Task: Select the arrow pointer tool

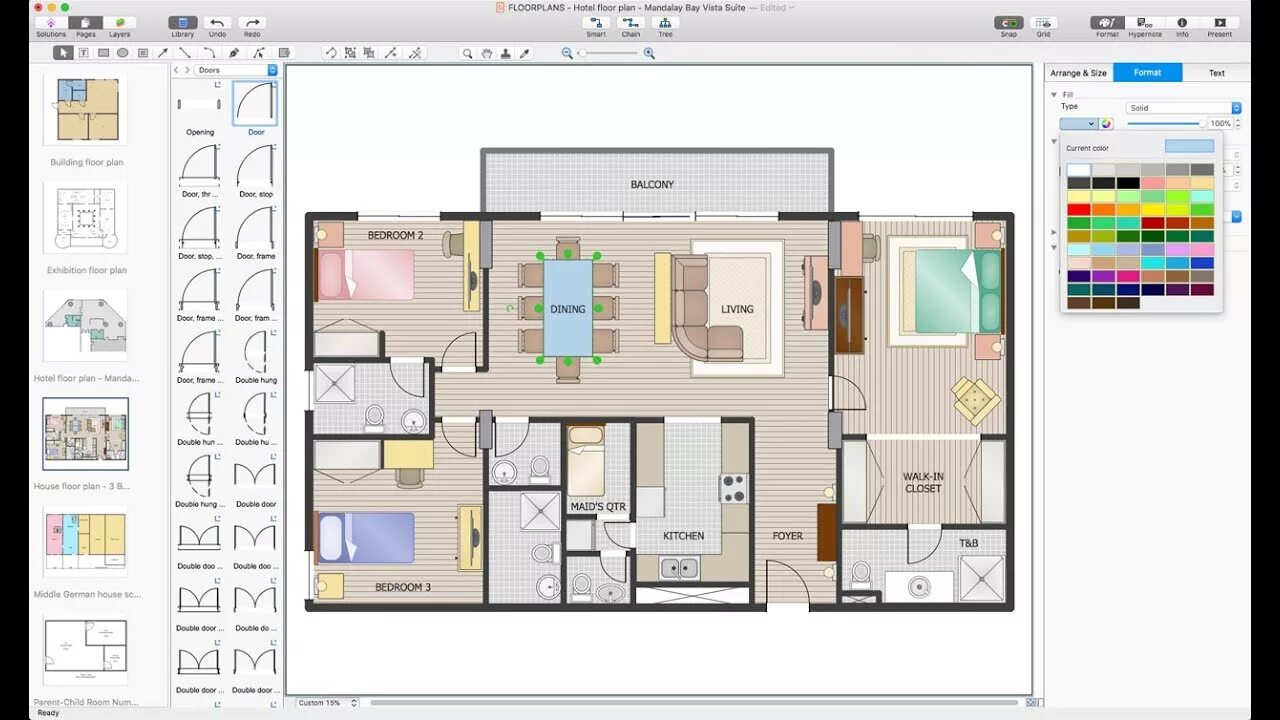Action: click(63, 53)
